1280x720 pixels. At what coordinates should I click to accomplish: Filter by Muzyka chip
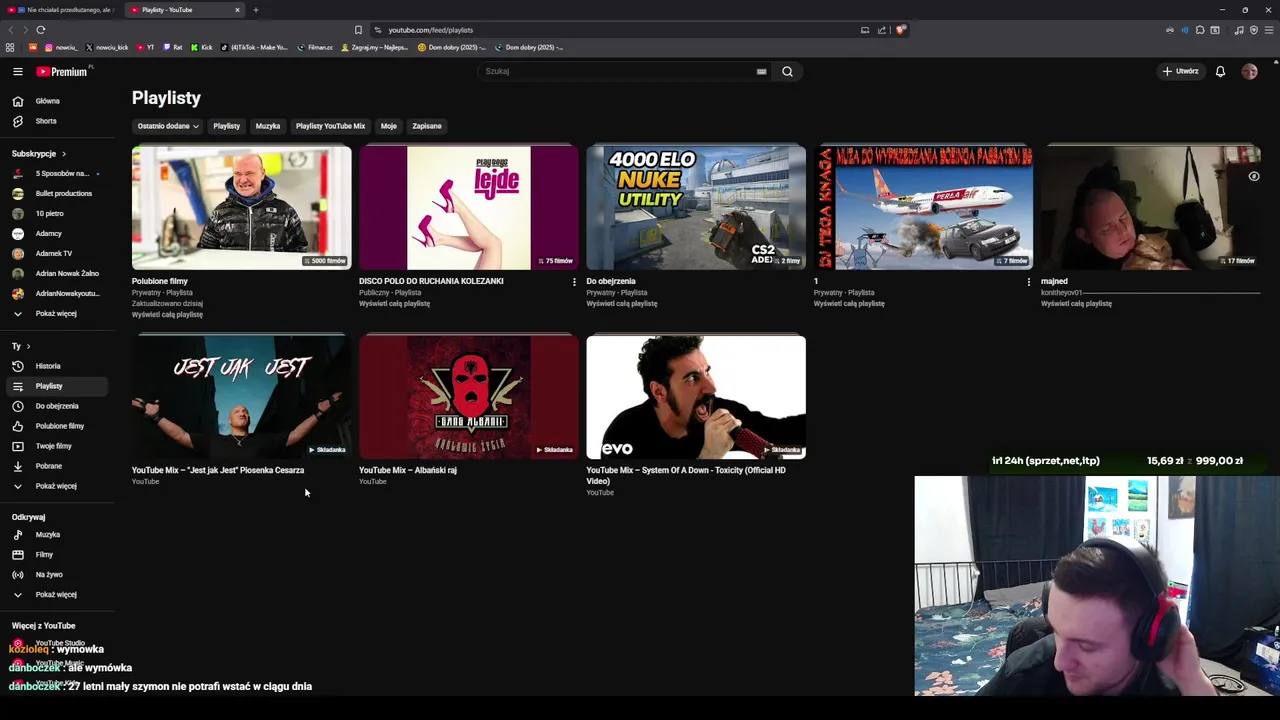click(268, 126)
